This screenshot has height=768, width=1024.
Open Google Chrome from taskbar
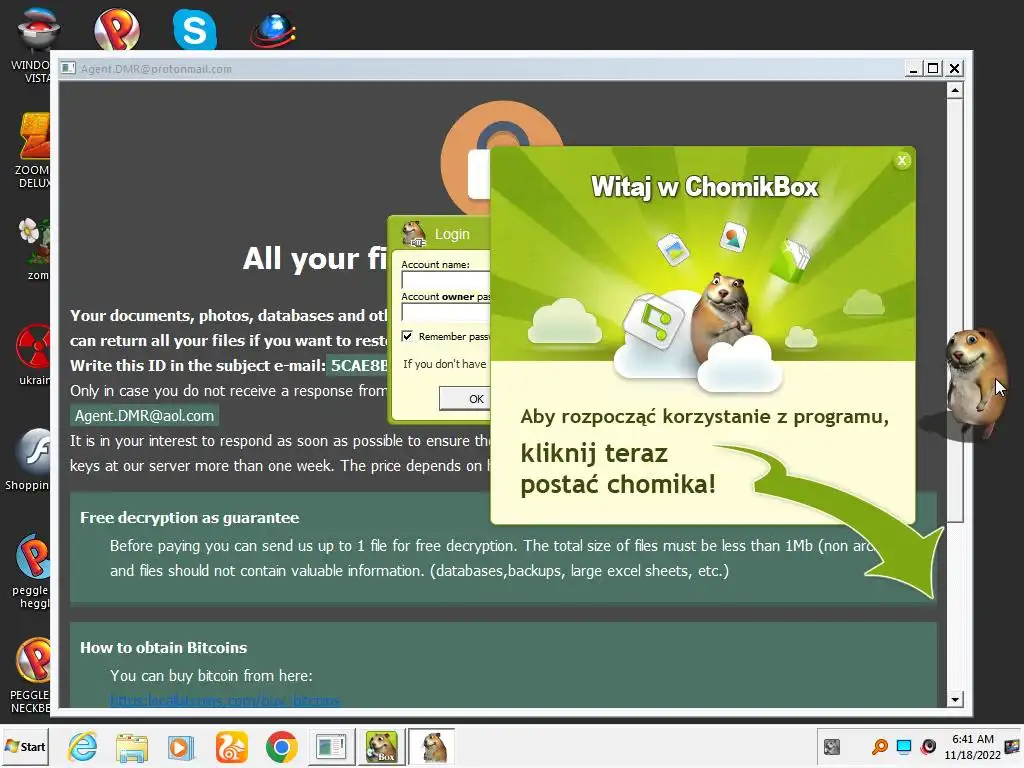(281, 747)
